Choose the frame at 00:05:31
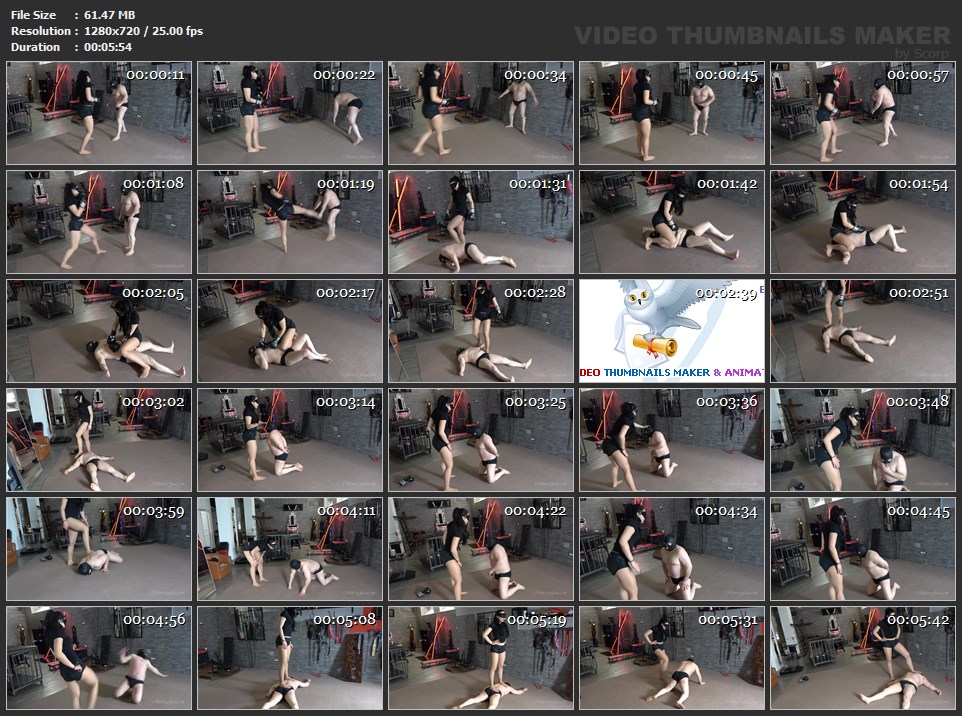 (x=672, y=658)
